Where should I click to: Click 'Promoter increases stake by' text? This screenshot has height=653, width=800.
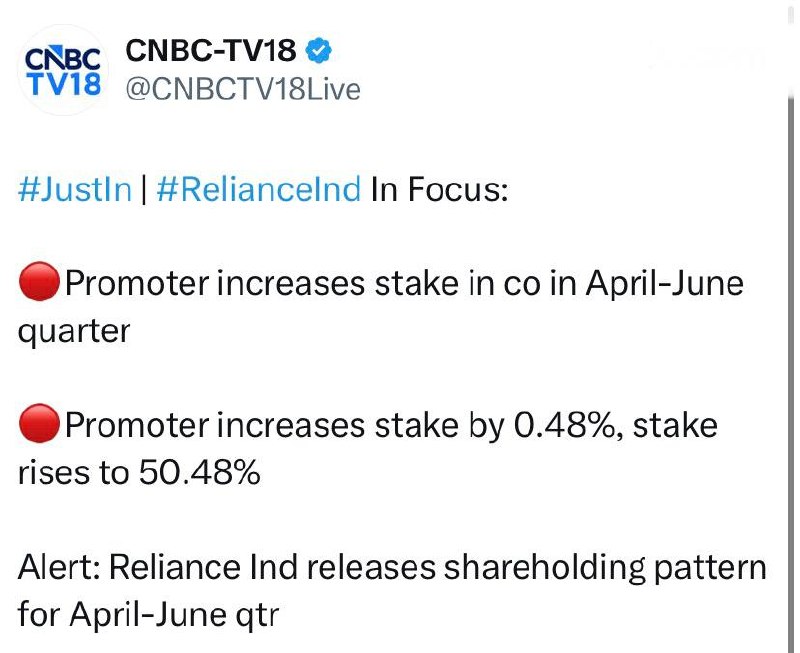[285, 426]
